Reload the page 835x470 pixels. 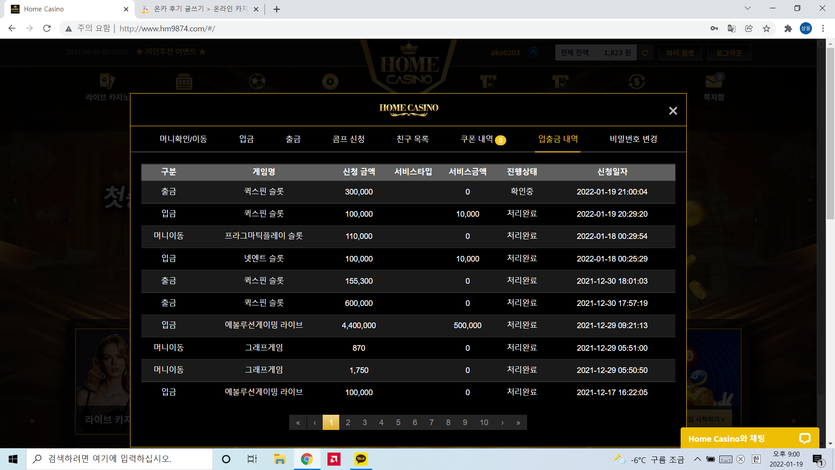click(47, 28)
